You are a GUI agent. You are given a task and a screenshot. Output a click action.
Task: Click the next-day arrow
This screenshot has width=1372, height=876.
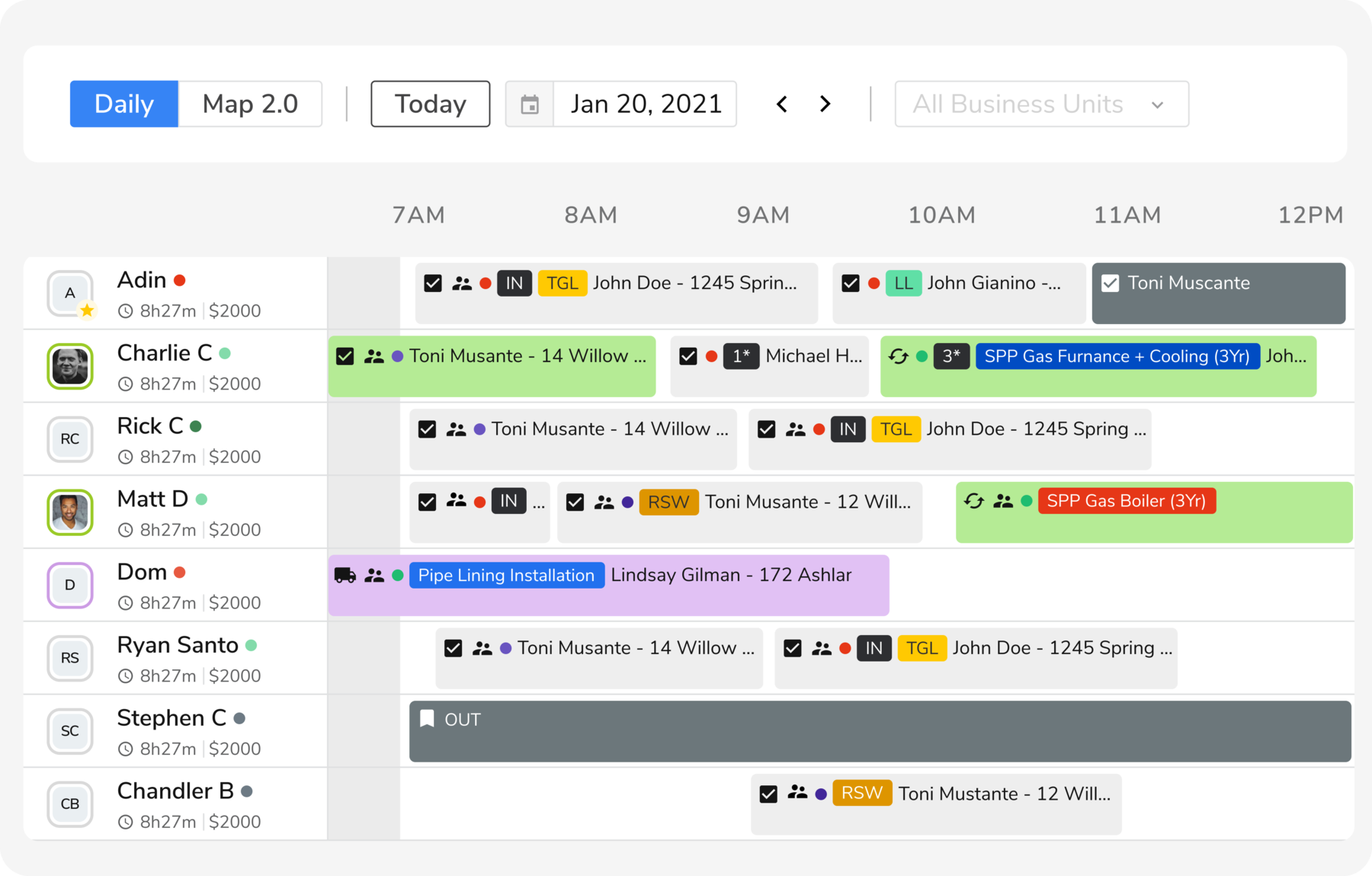825,104
